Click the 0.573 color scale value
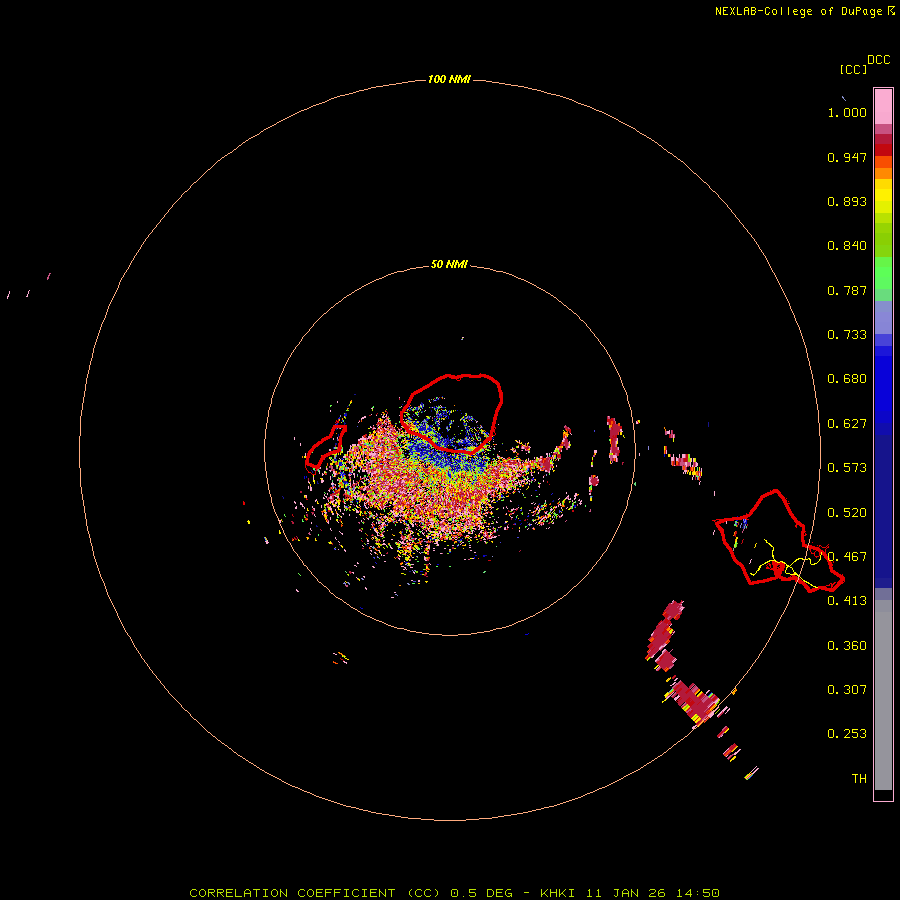 click(847, 468)
